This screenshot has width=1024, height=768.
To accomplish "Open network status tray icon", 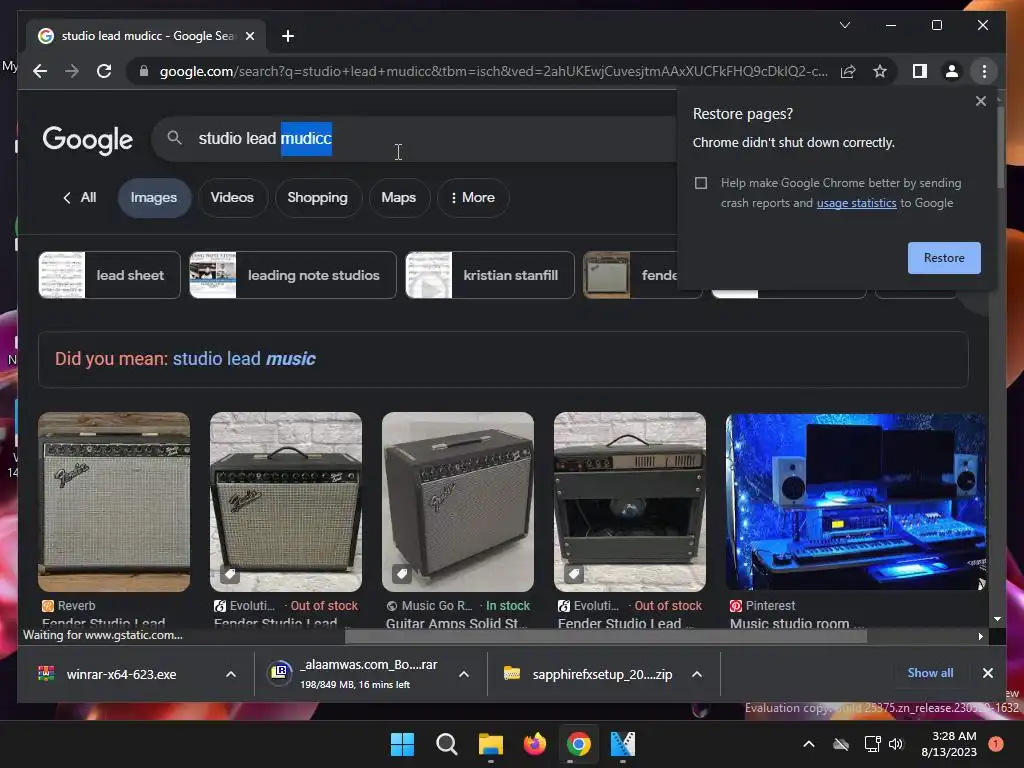I will [872, 744].
